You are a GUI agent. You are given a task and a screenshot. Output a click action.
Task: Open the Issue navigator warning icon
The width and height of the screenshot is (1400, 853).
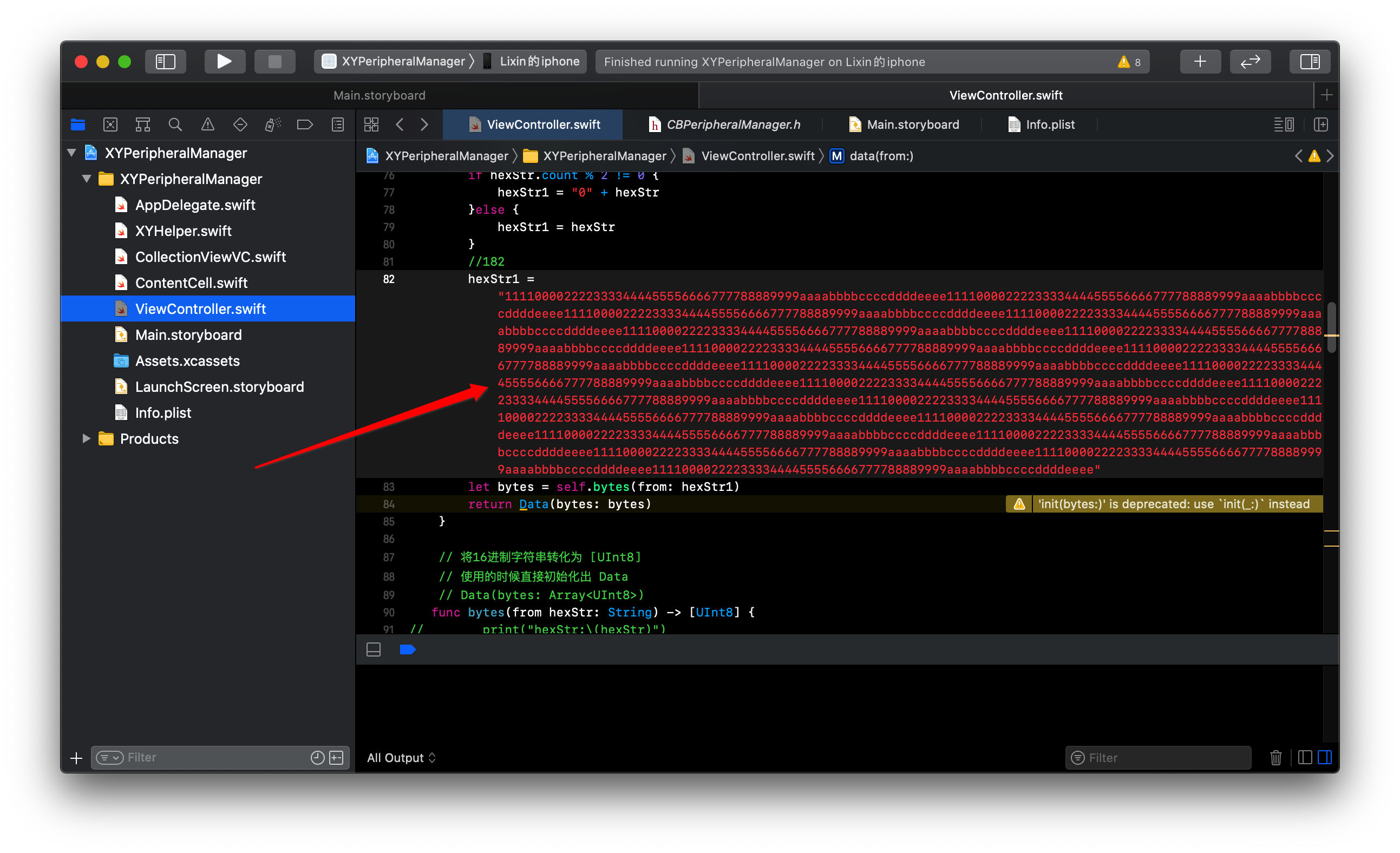207,124
